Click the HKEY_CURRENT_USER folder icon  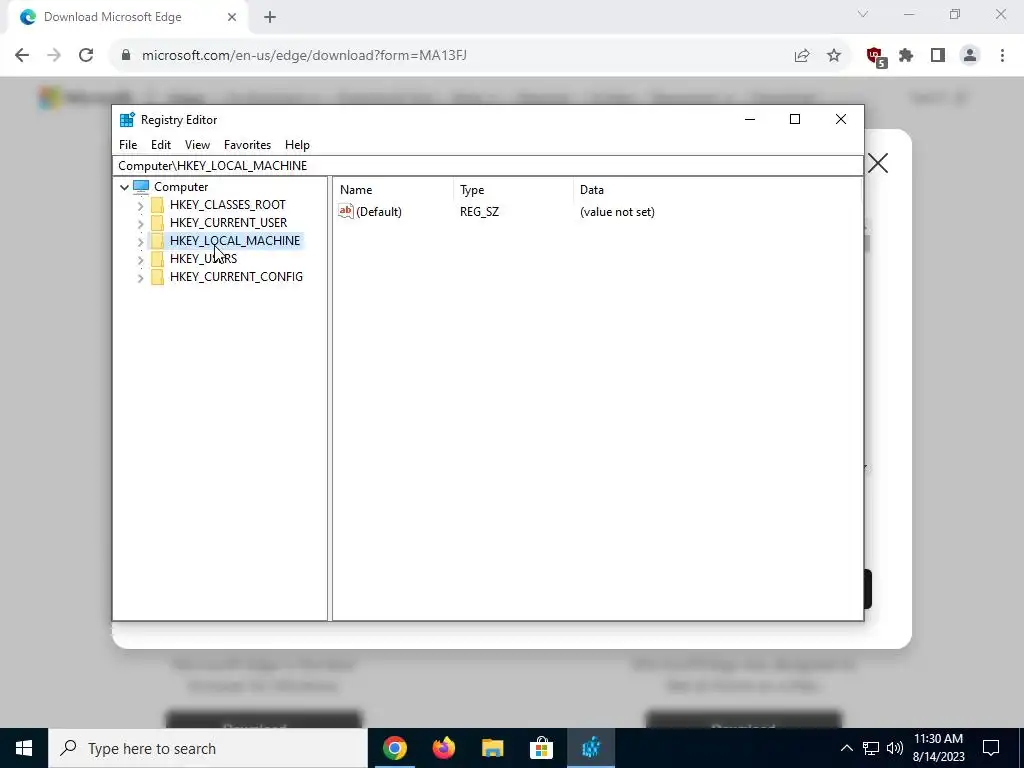click(157, 223)
